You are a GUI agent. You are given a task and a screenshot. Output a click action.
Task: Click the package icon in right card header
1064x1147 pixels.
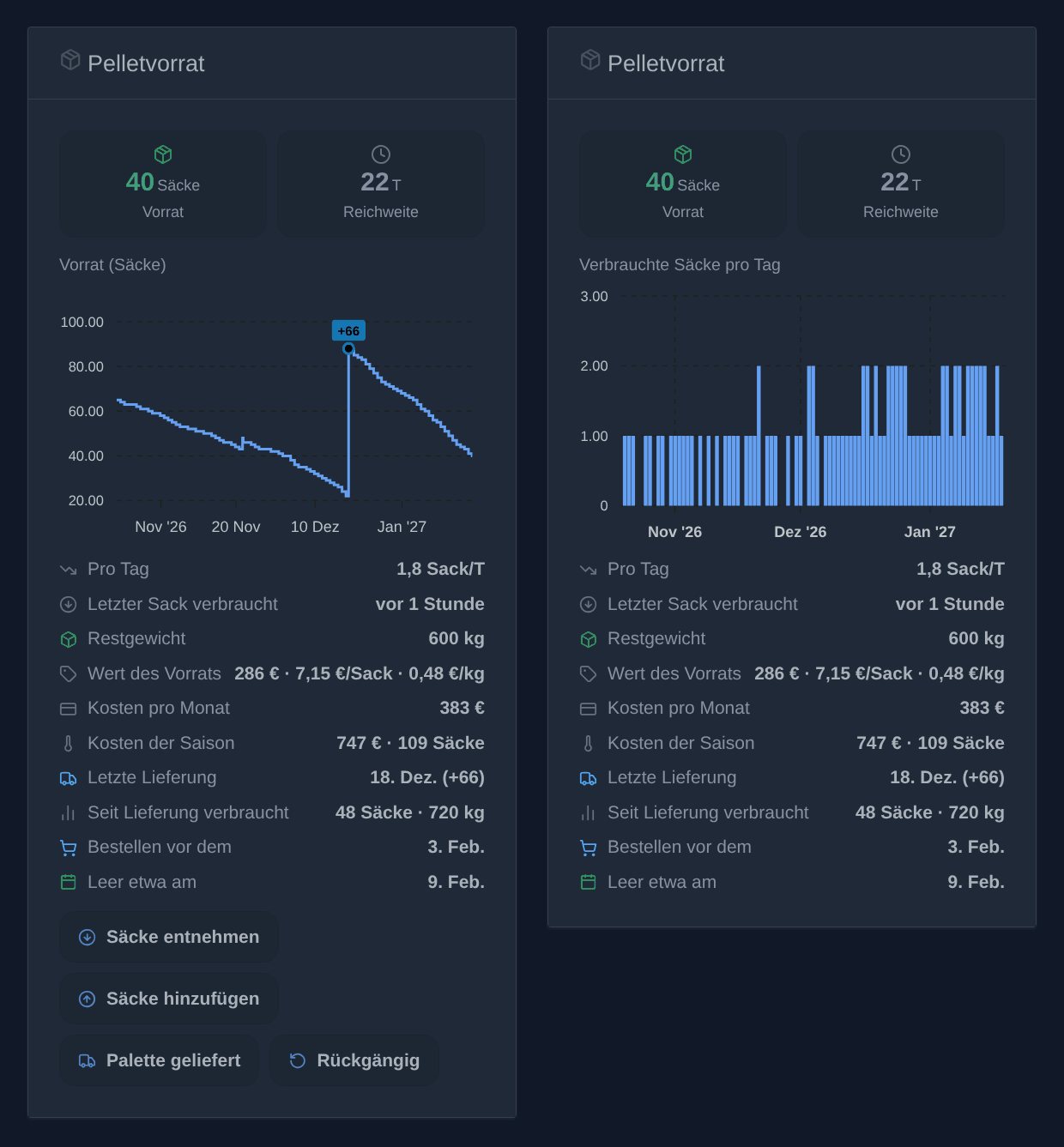[x=590, y=60]
